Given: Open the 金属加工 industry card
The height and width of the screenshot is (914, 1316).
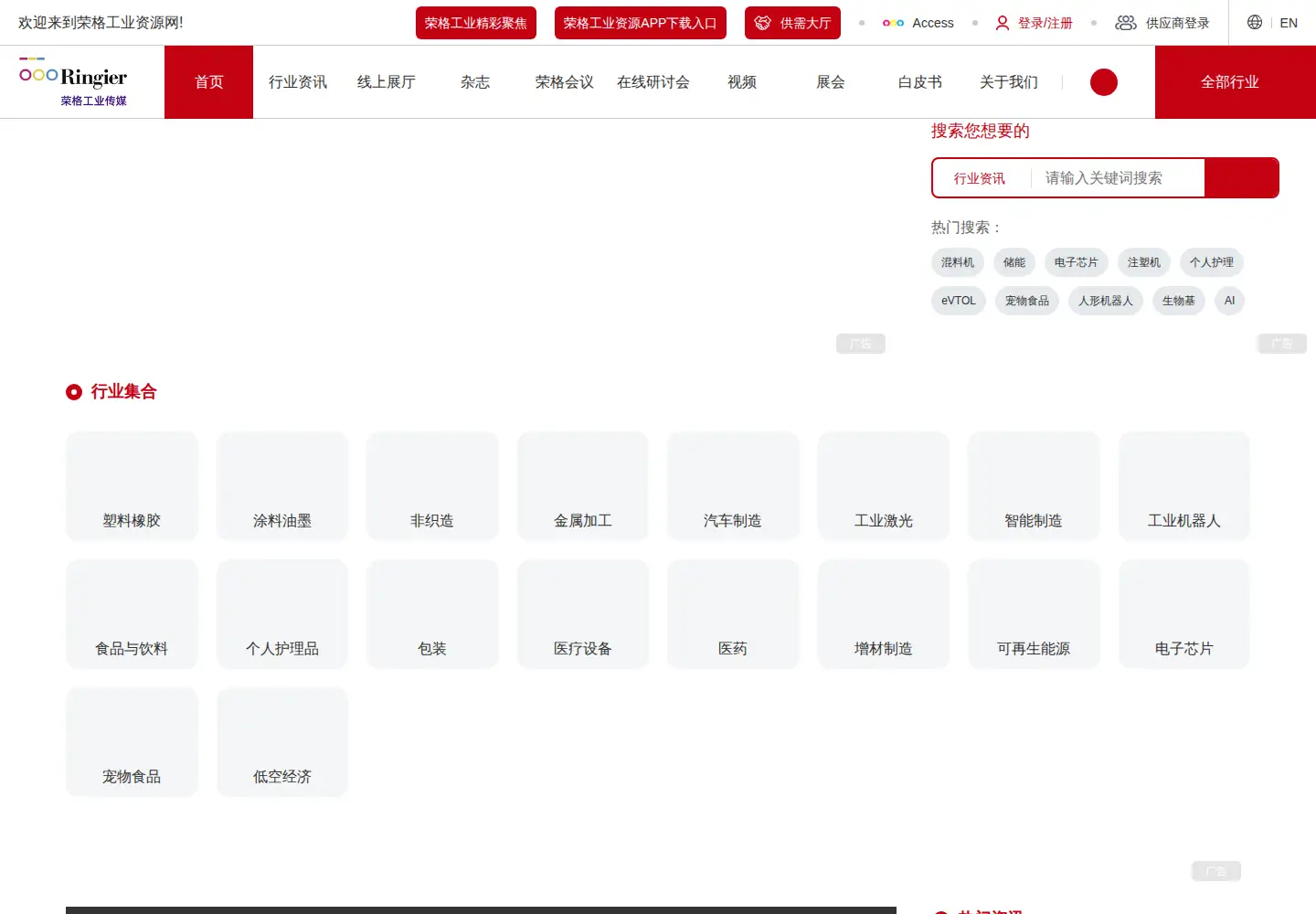Looking at the screenshot, I should [x=583, y=486].
